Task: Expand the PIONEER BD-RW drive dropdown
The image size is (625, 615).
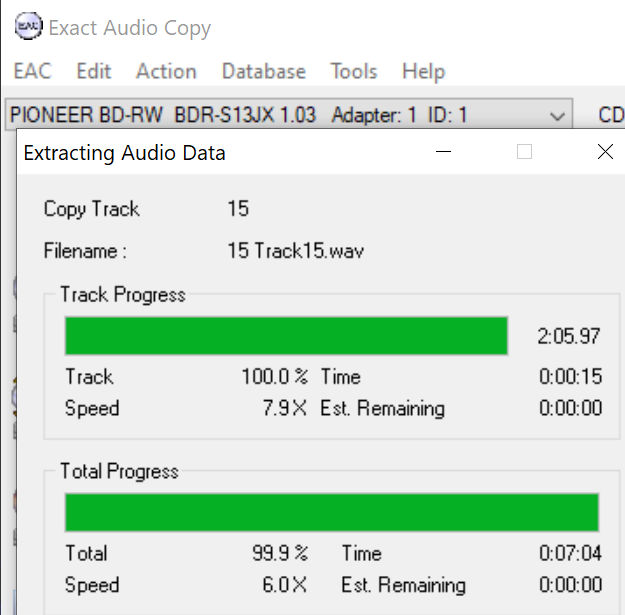Action: (557, 116)
